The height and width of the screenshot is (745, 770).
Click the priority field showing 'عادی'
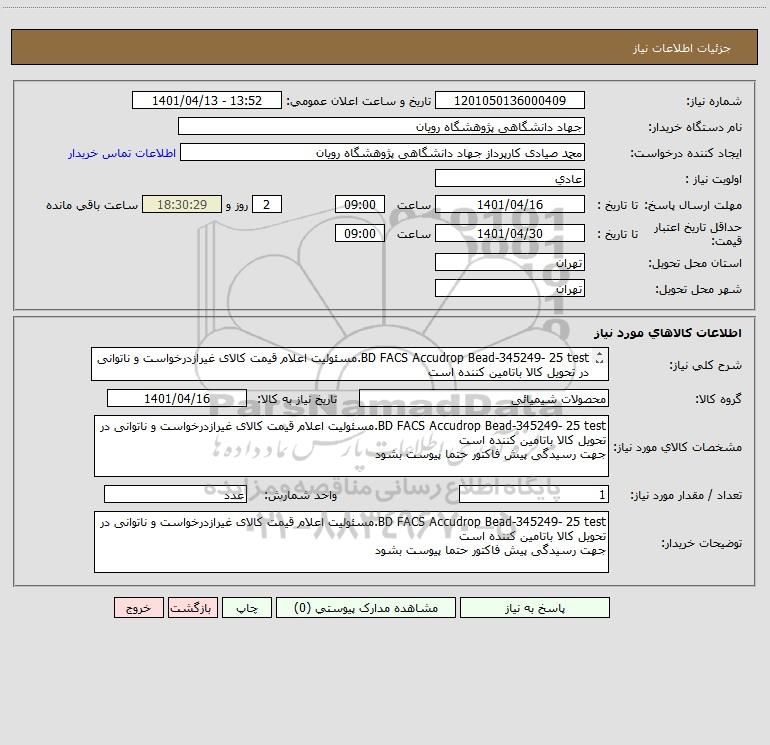coord(510,178)
